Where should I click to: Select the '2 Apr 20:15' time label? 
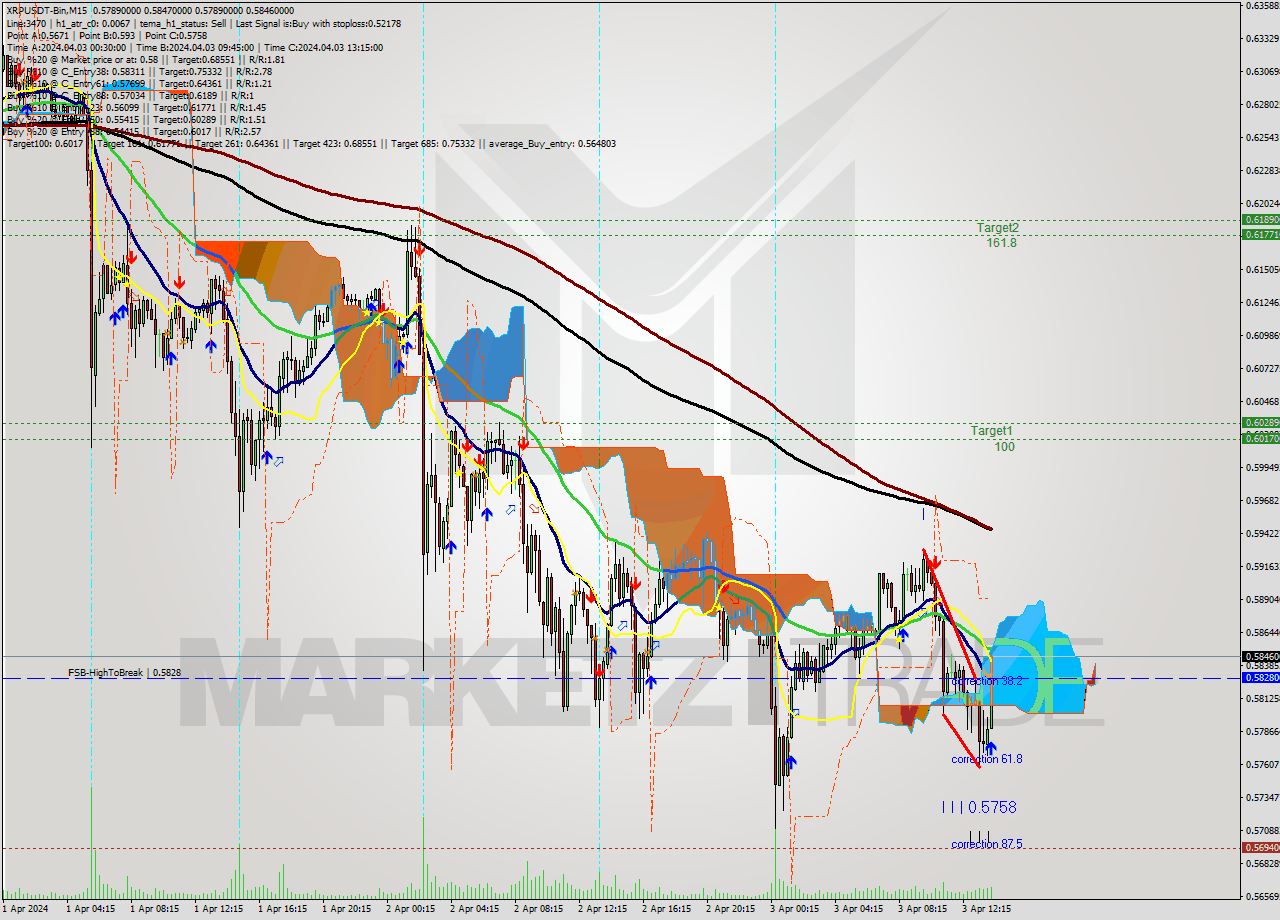tap(733, 909)
